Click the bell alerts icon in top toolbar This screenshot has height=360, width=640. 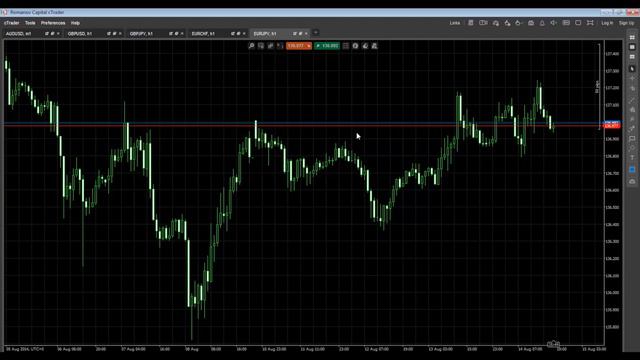tap(542, 23)
